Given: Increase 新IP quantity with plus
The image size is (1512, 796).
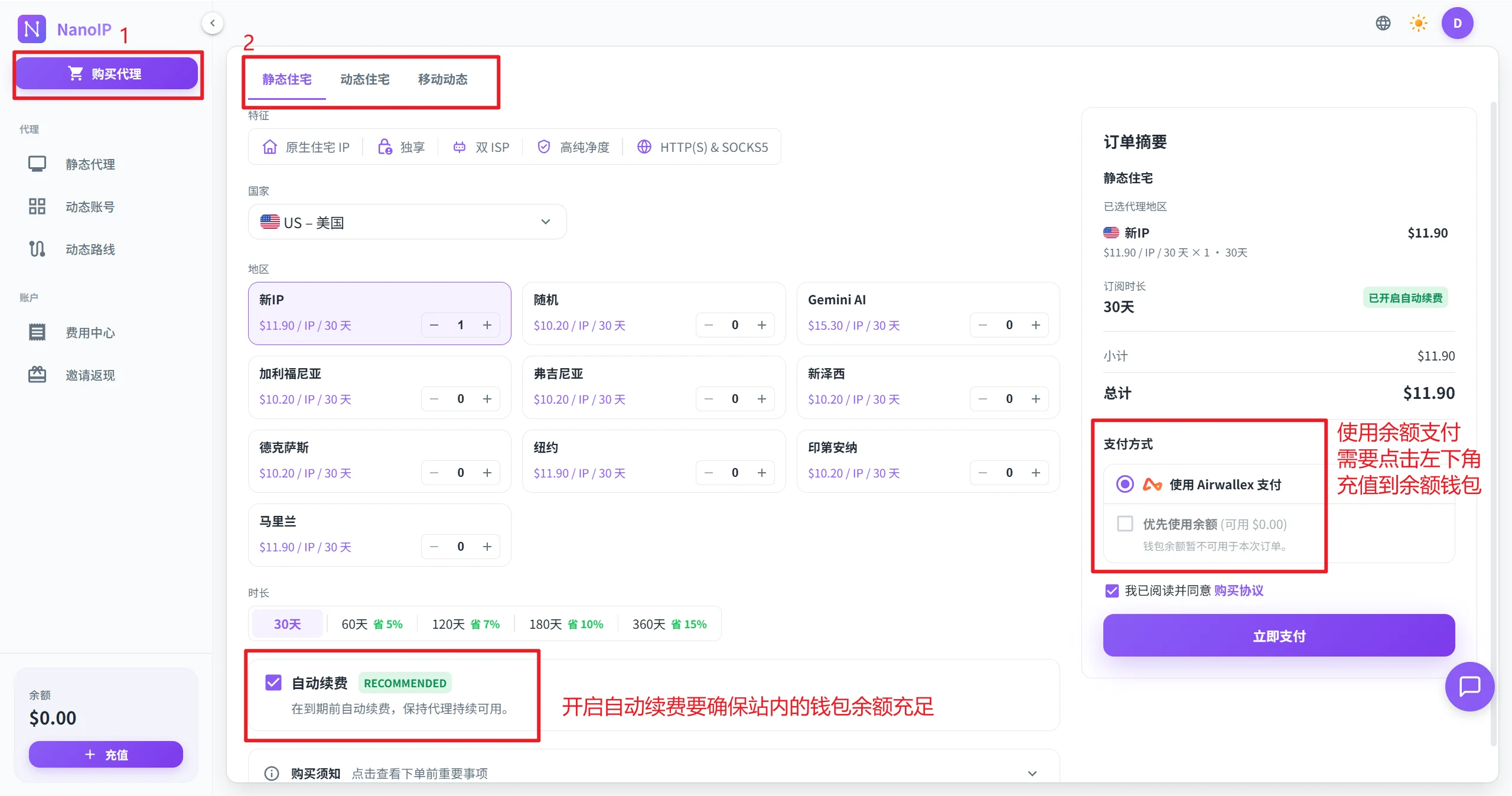Looking at the screenshot, I should coord(487,325).
